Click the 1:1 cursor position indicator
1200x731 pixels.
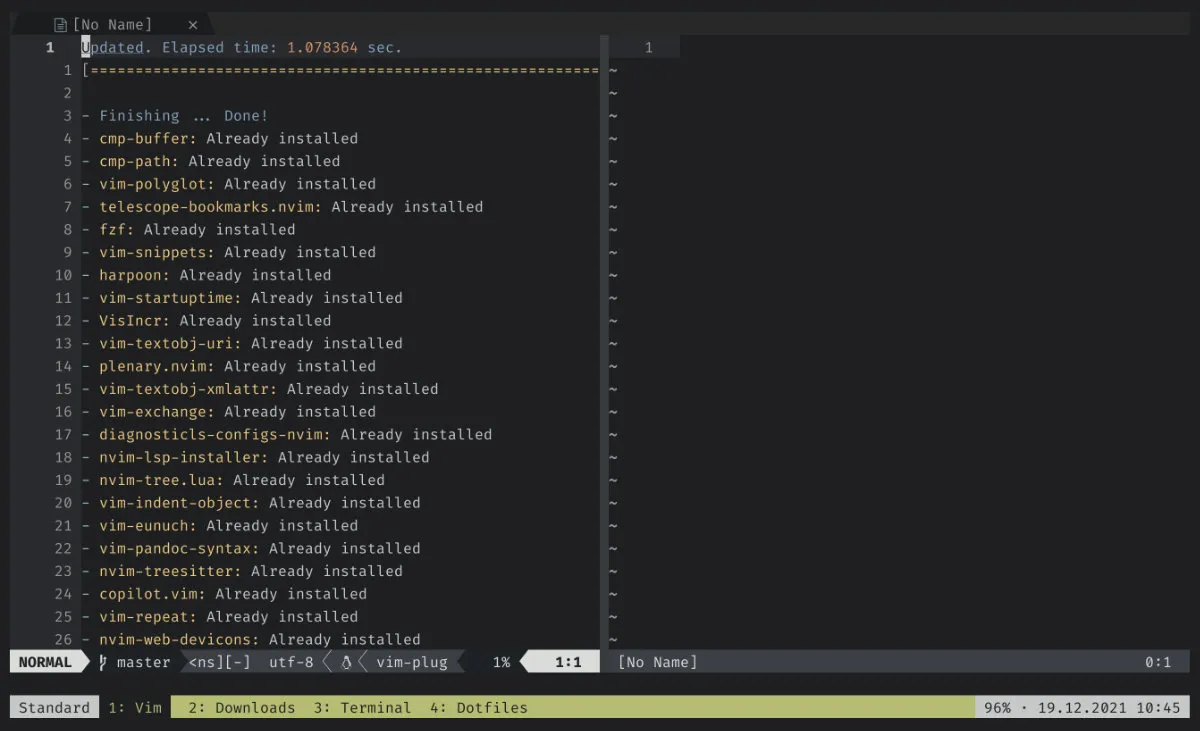568,662
